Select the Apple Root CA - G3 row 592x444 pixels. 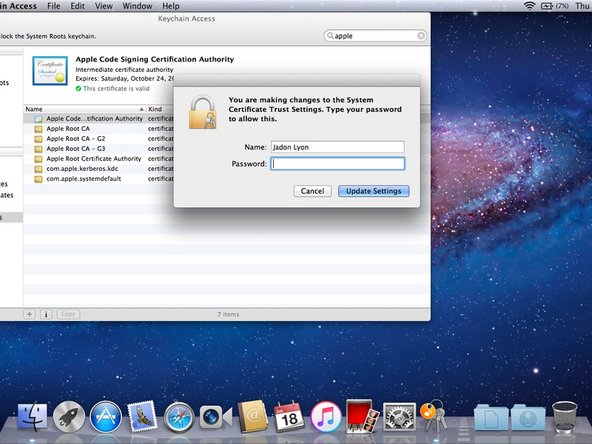coord(99,149)
